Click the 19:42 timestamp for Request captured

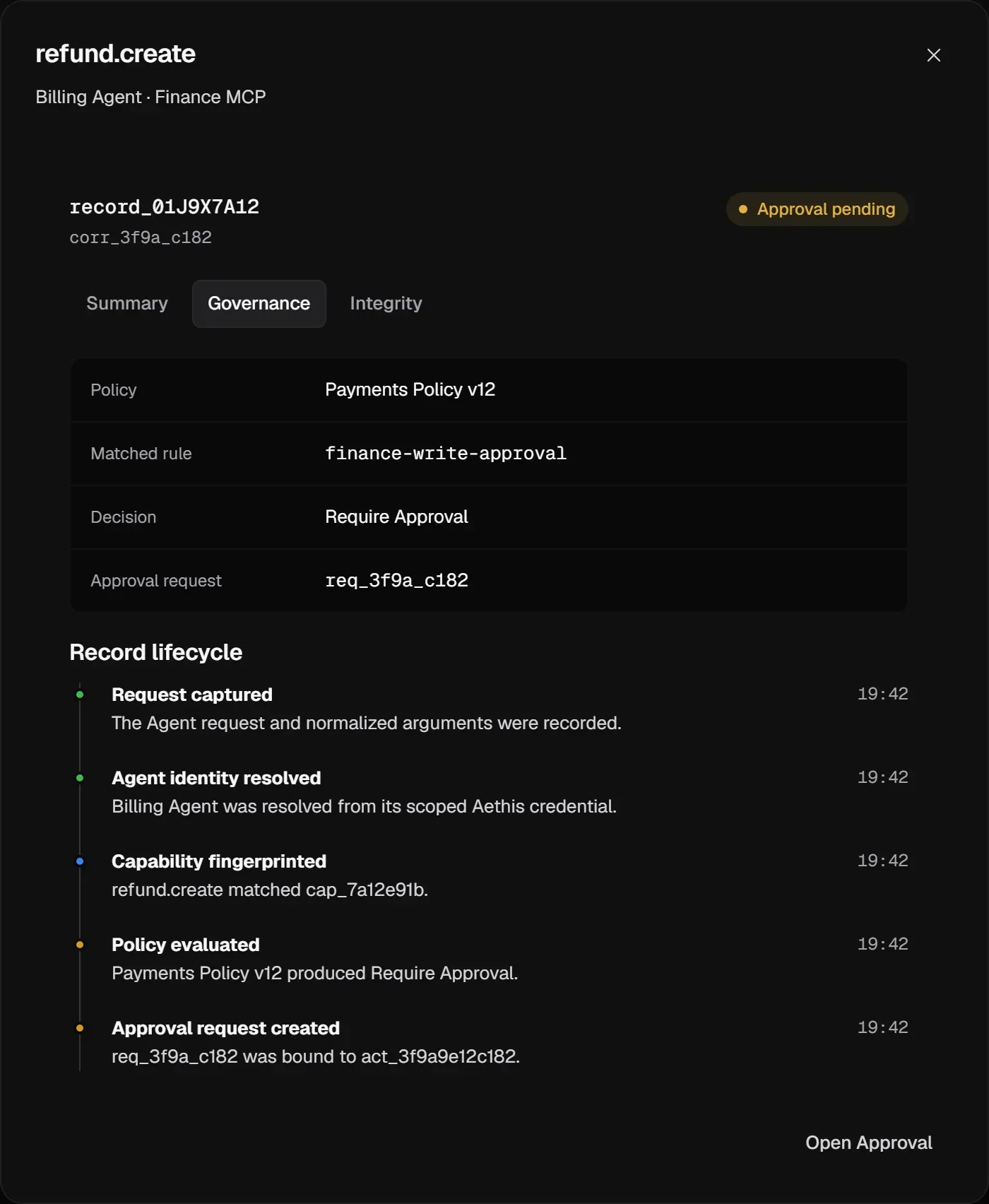pos(882,694)
